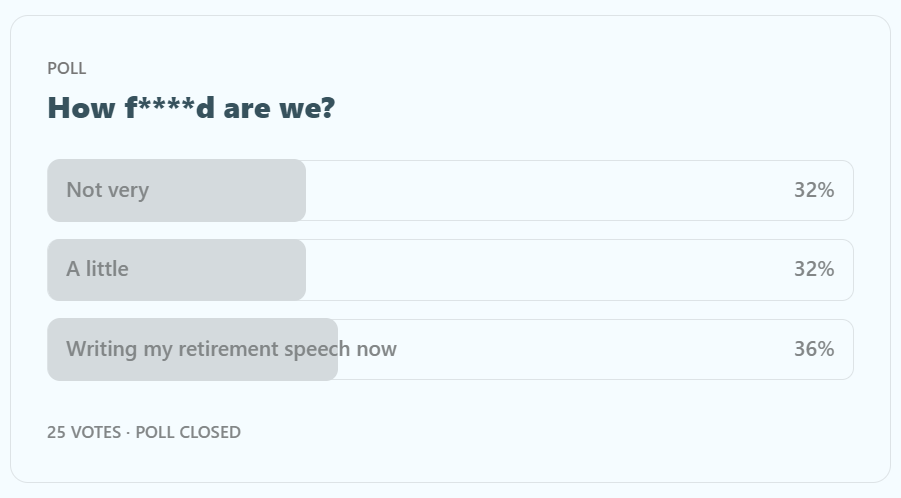Click the poll heading "How f****d are we?"
The width and height of the screenshot is (901, 498).
[x=191, y=108]
